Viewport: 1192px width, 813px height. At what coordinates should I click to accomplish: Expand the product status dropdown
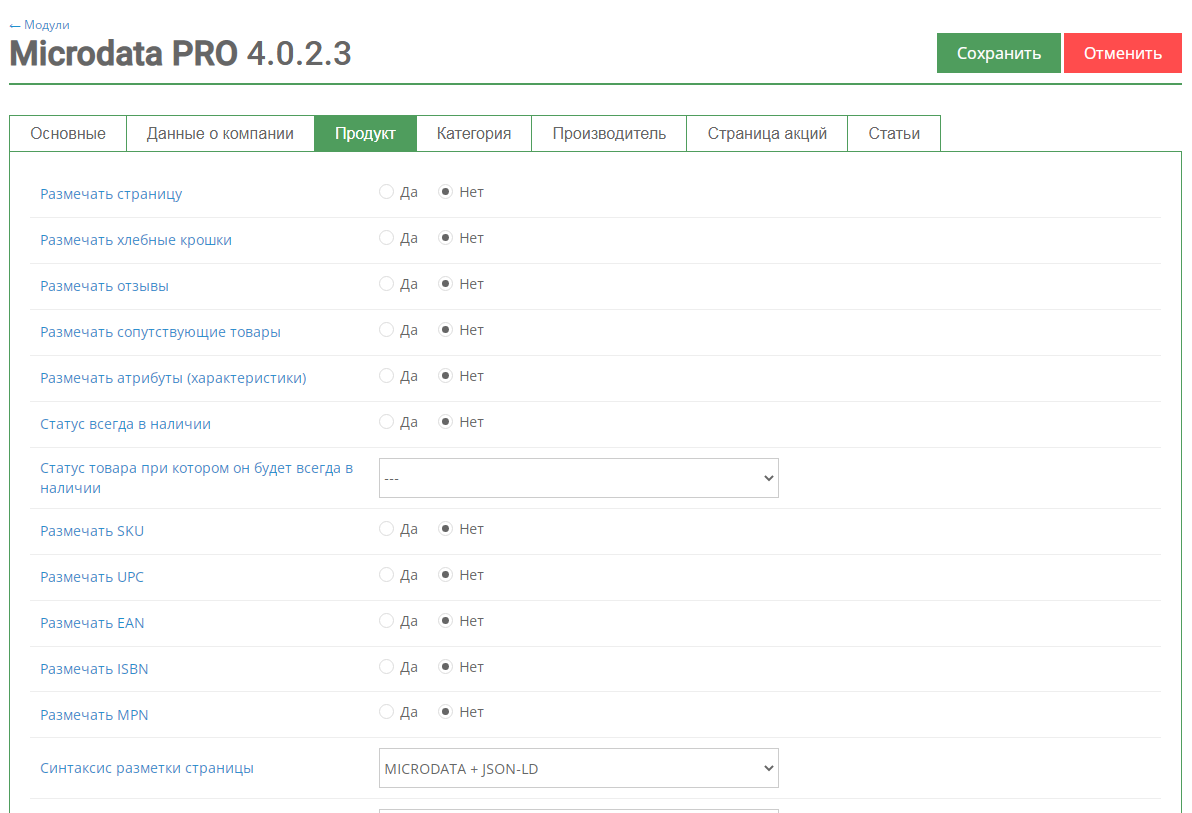(x=578, y=478)
